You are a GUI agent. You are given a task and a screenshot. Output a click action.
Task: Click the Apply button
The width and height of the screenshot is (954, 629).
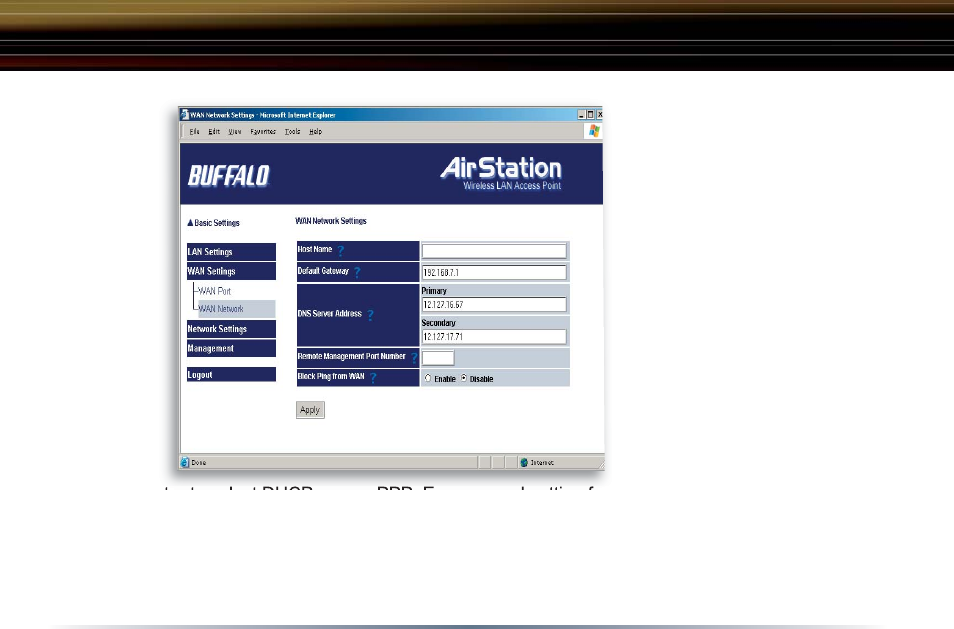point(310,410)
